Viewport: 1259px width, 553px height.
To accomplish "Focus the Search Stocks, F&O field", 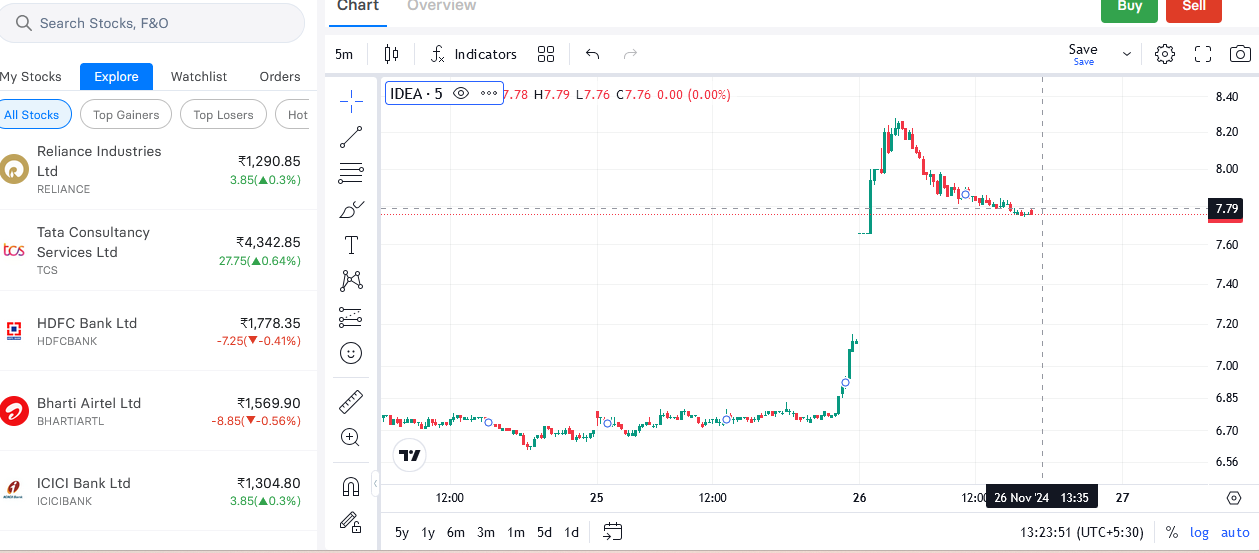I will pos(152,23).
